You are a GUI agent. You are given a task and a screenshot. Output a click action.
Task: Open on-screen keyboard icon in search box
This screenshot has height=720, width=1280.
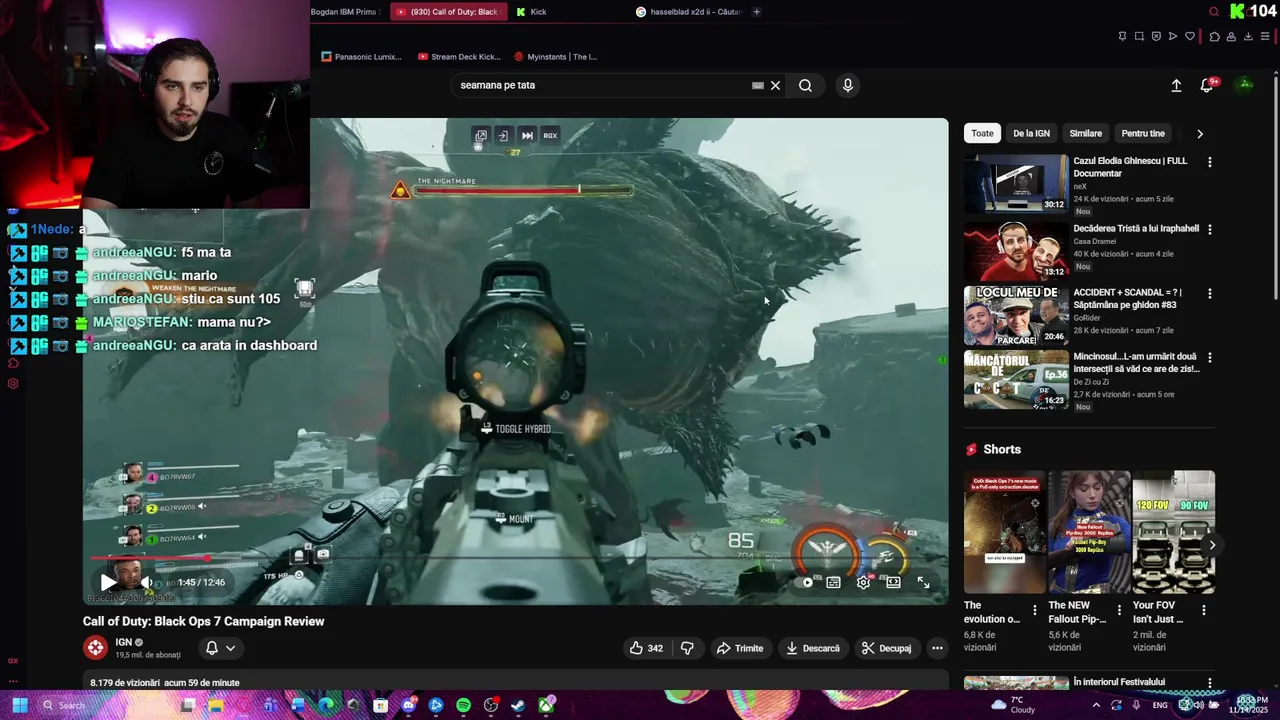click(x=758, y=86)
